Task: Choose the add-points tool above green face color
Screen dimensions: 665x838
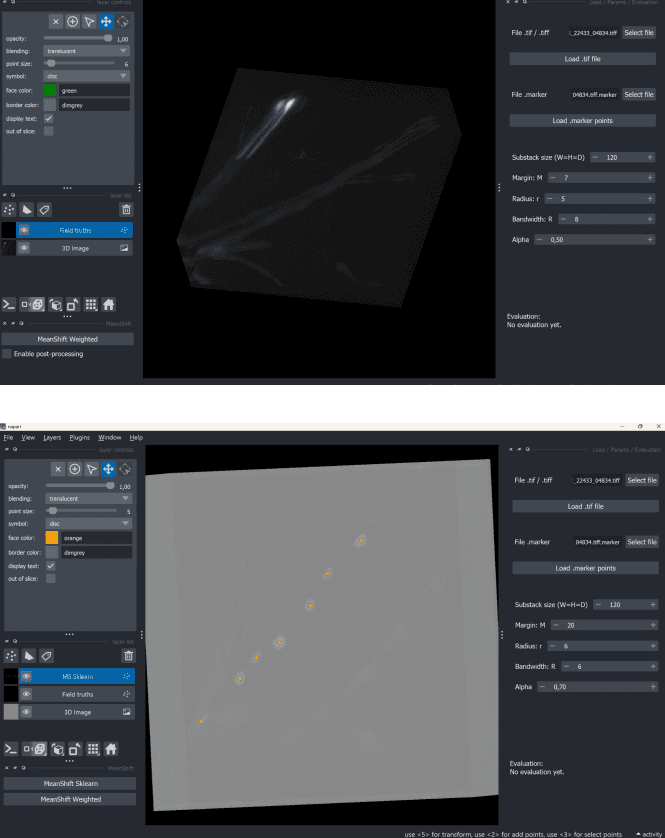Action: pyautogui.click(x=72, y=21)
